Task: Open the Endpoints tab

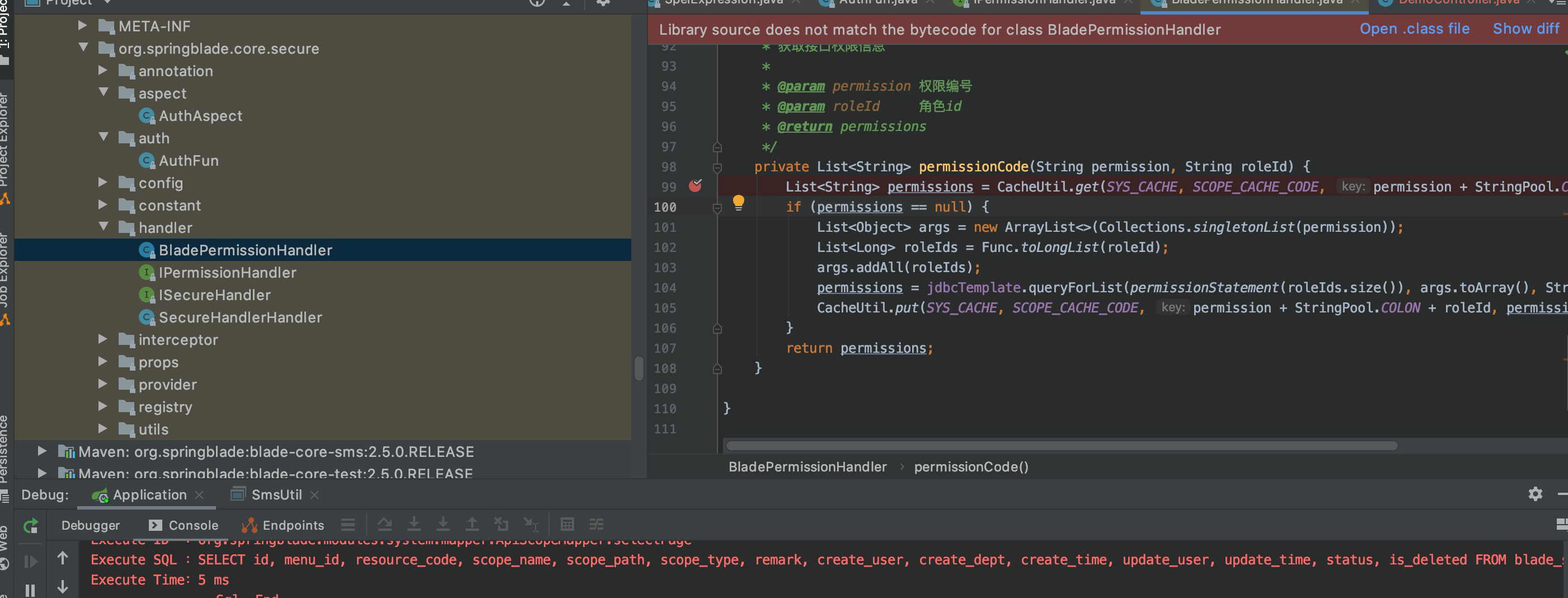Action: tap(283, 525)
